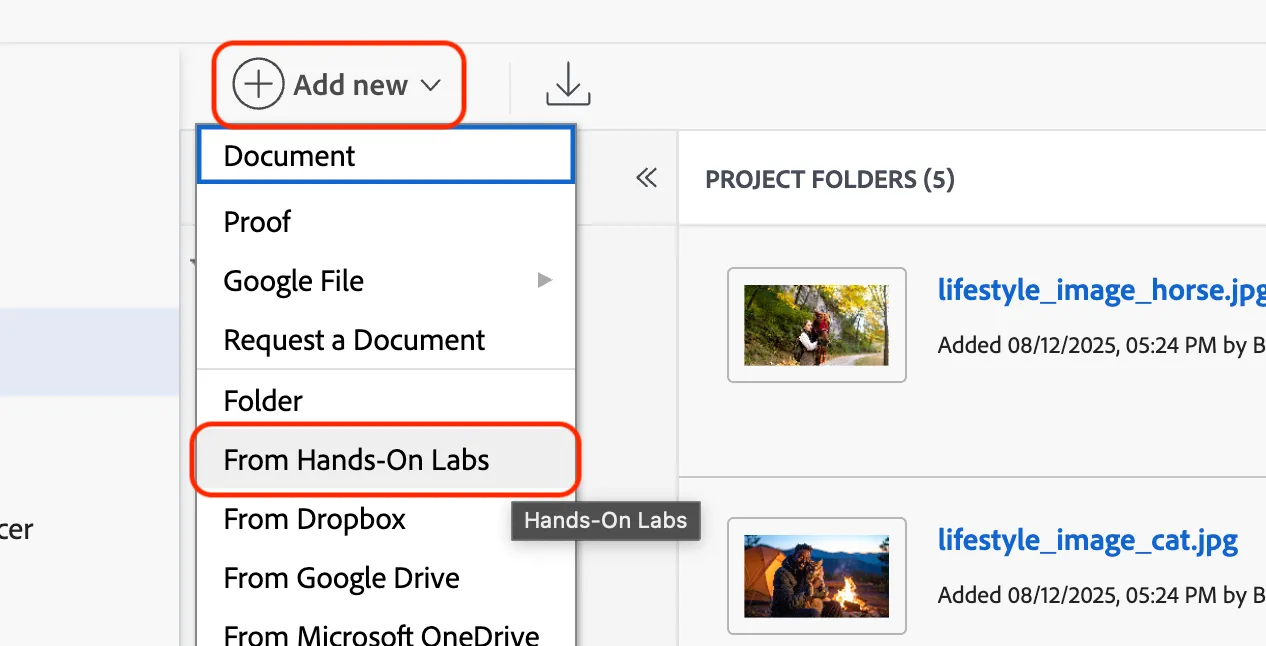This screenshot has height=646, width=1266.
Task: Click the Added date text under lifestyle_image_cat.jpg
Action: point(1101,595)
